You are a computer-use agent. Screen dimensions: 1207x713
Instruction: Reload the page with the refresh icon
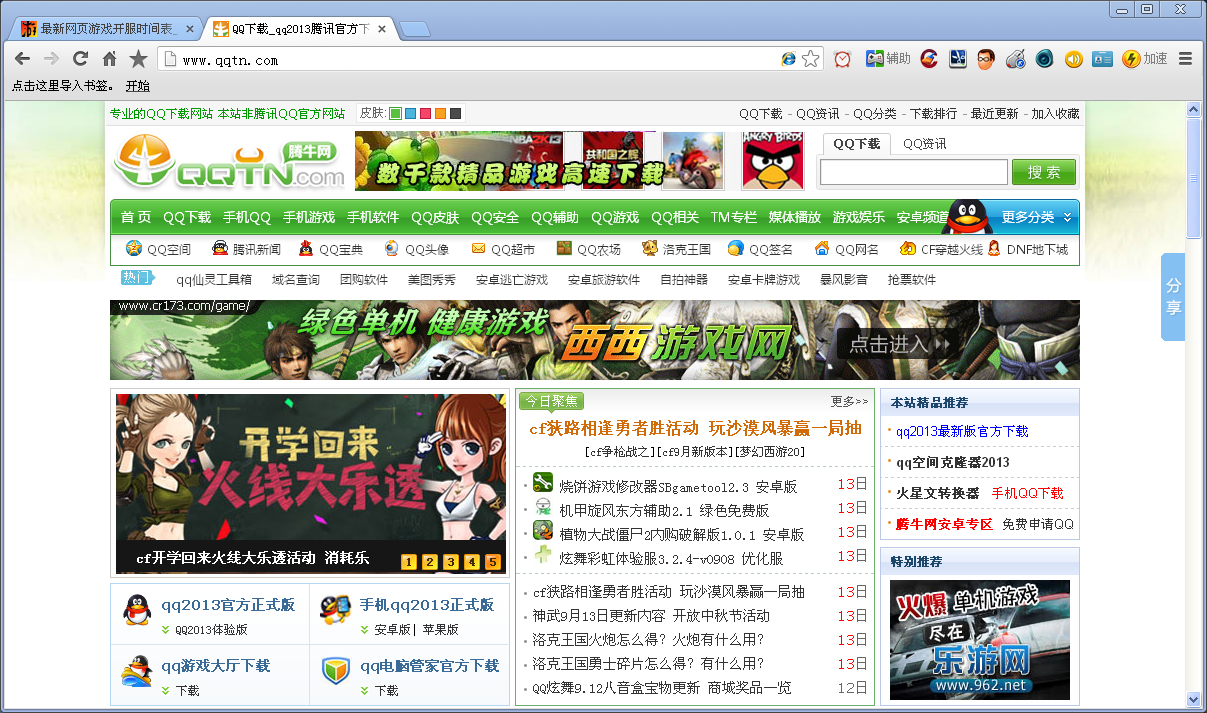[81, 59]
